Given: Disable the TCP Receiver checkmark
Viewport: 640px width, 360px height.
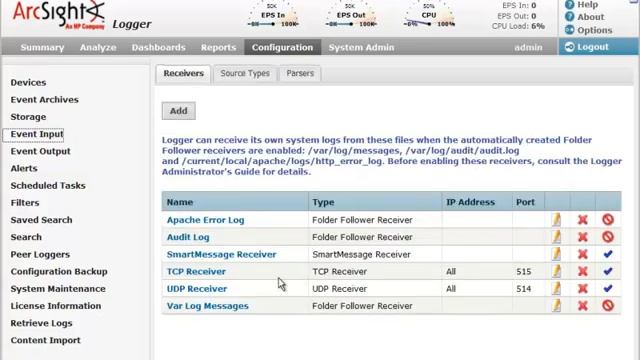Looking at the screenshot, I should [x=608, y=271].
